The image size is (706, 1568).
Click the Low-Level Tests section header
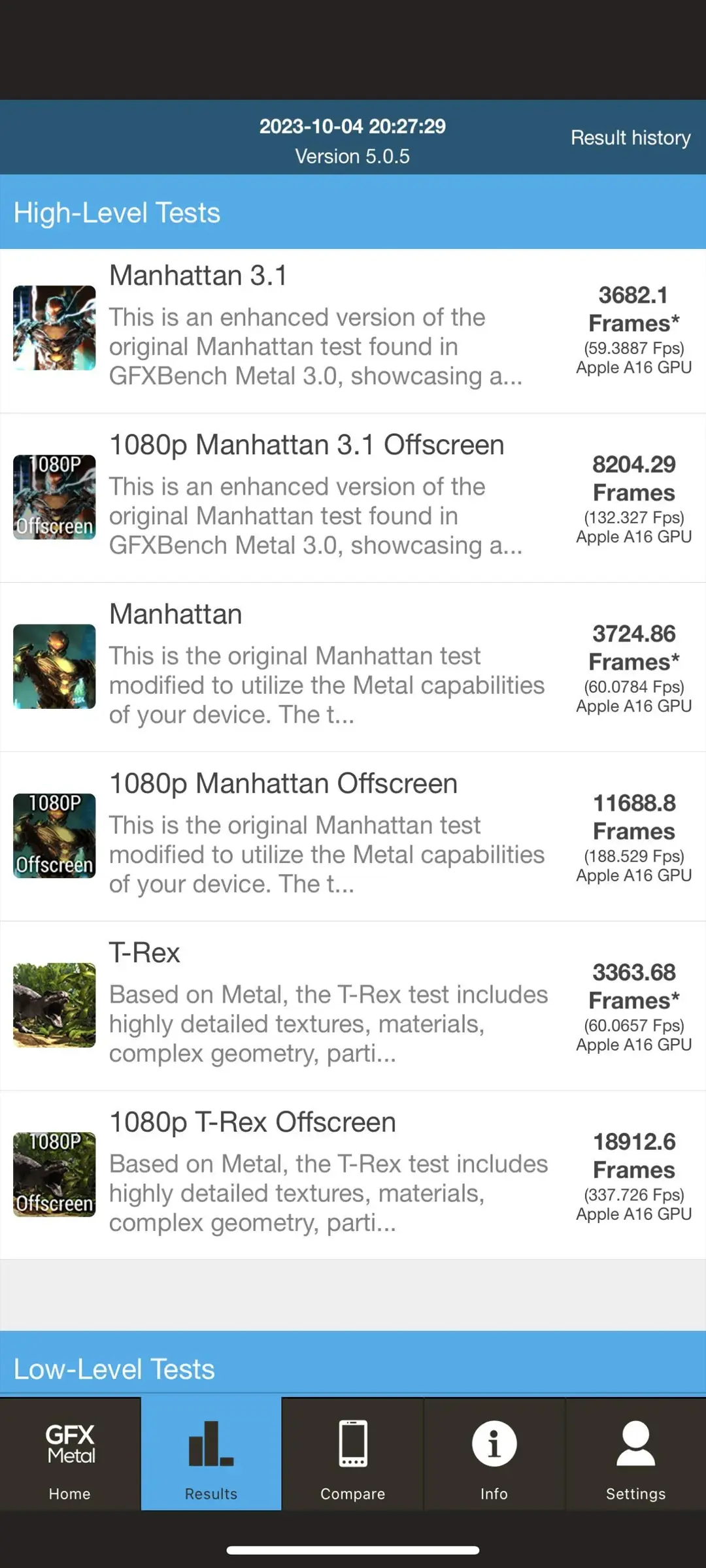coord(114,1369)
